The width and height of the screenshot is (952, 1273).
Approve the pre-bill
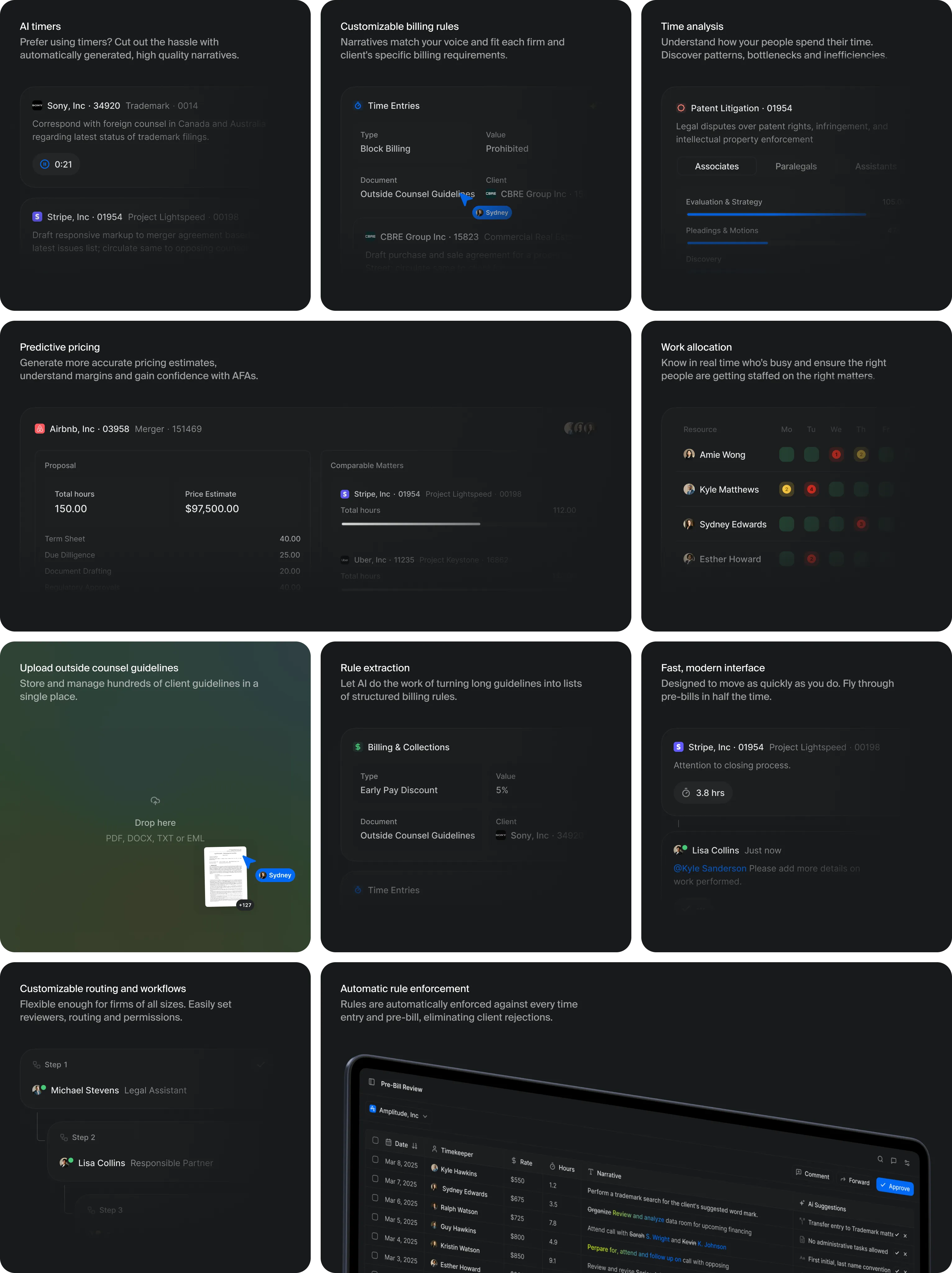pyautogui.click(x=895, y=1186)
